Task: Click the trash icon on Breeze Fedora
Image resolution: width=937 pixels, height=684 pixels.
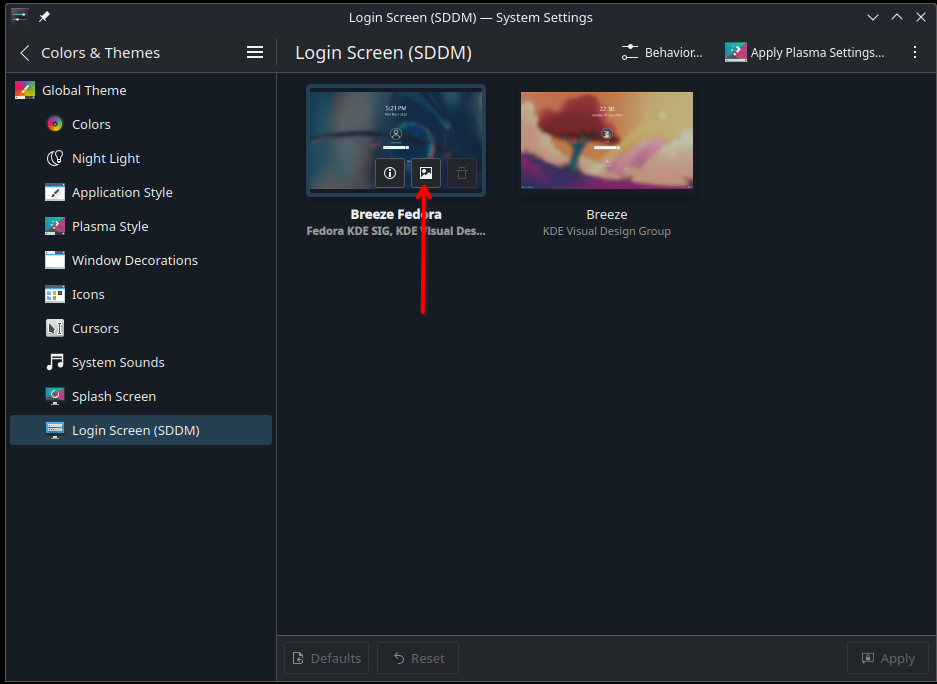Action: [462, 173]
